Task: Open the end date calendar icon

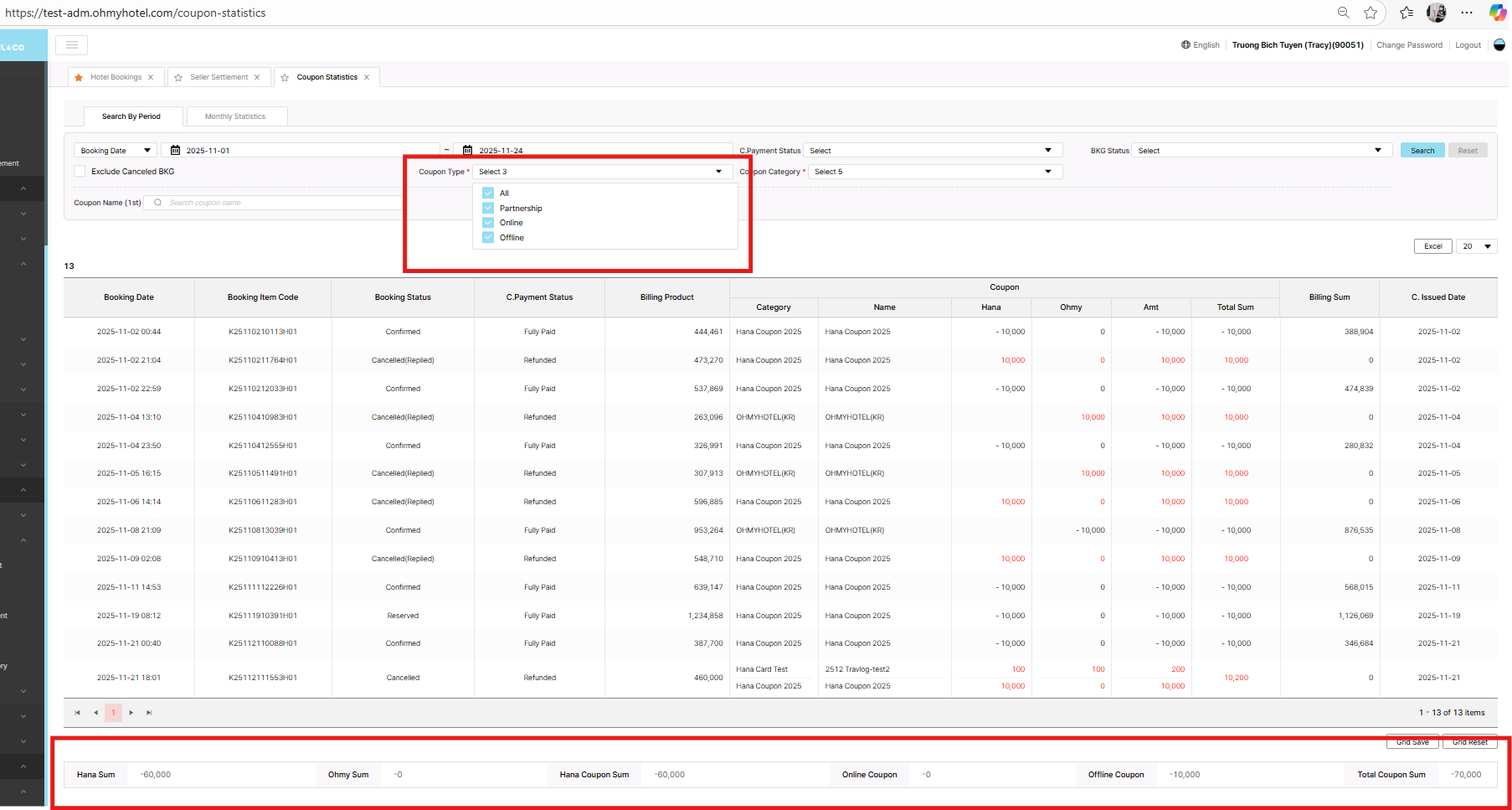Action: pyautogui.click(x=467, y=151)
